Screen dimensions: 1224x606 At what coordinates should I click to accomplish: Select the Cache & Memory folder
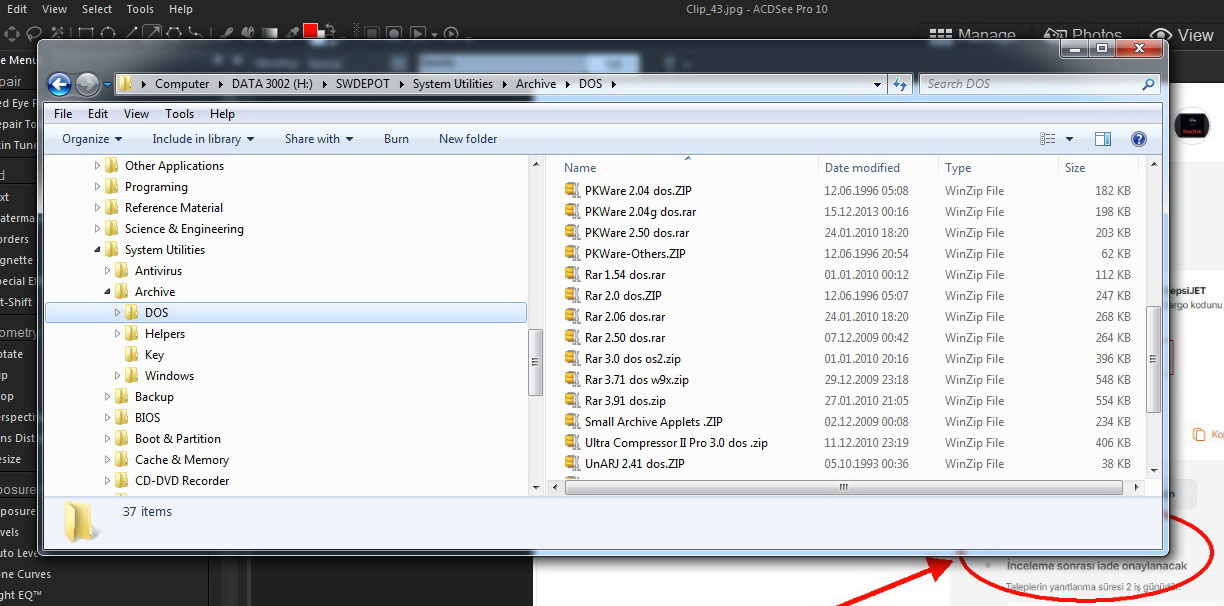[x=182, y=460]
